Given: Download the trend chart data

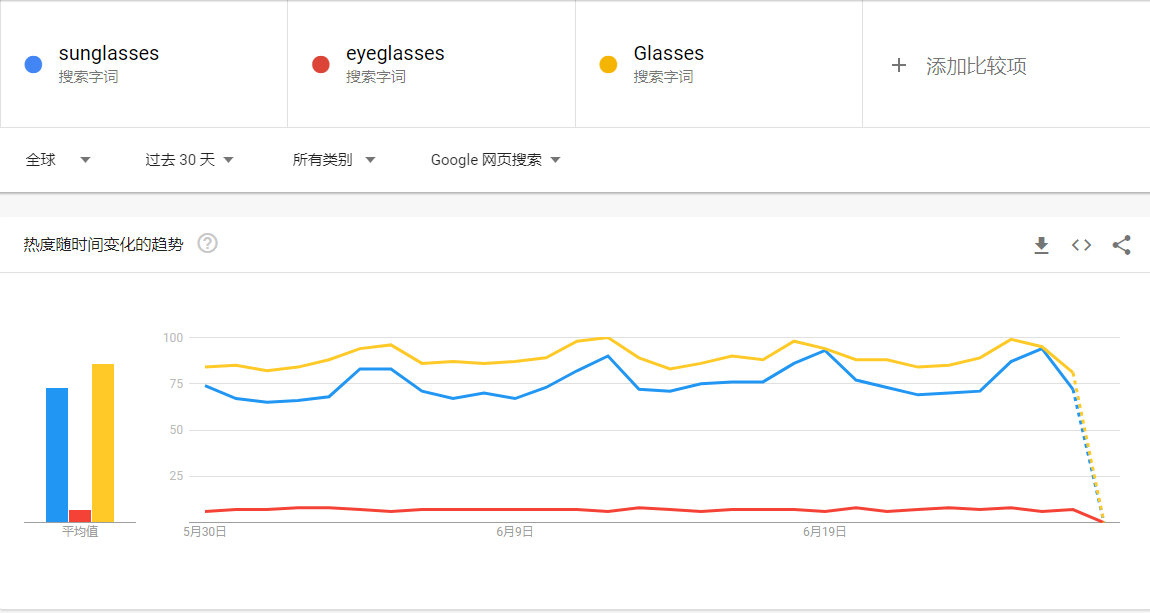Looking at the screenshot, I should click(1041, 245).
